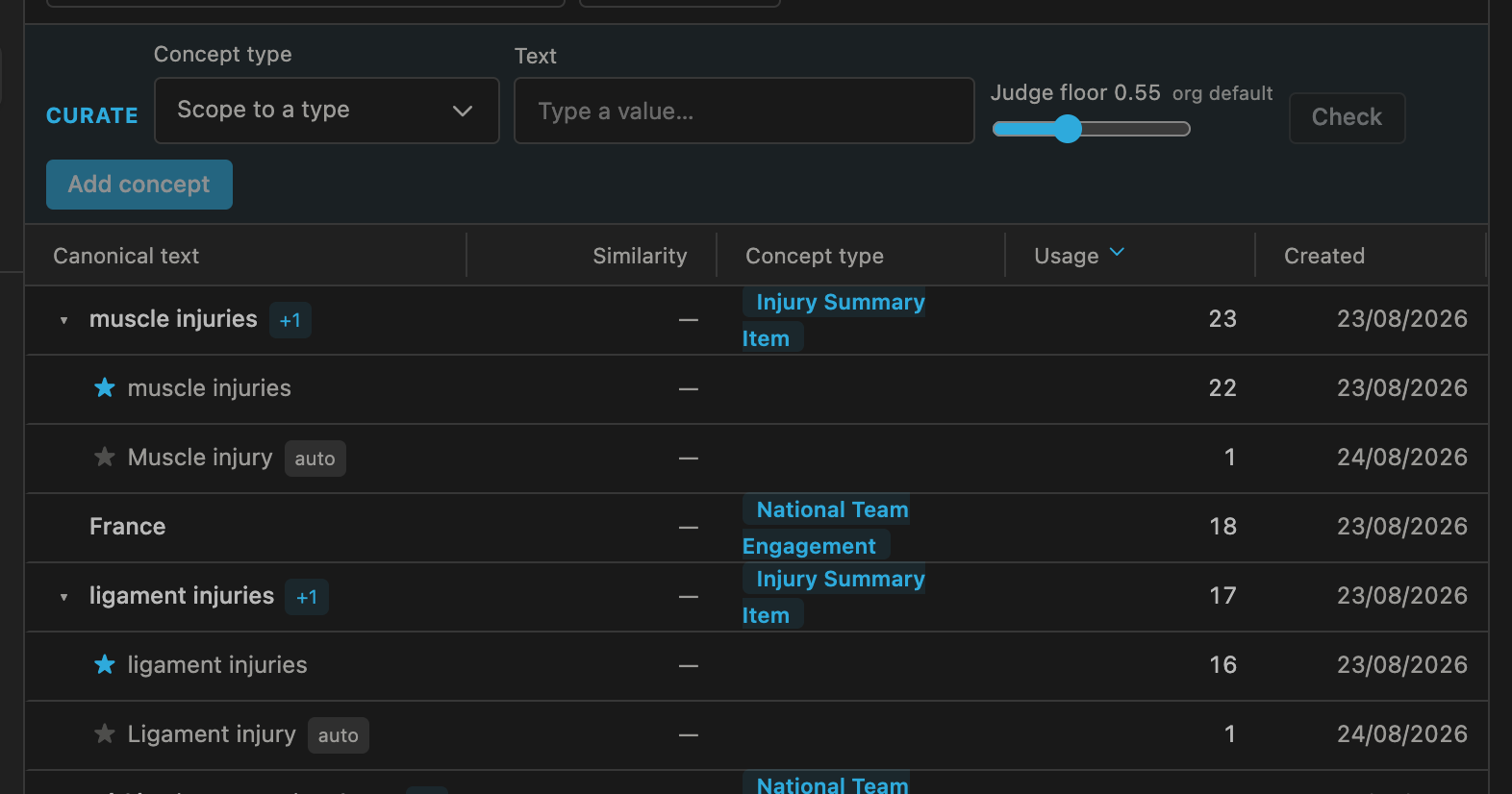The height and width of the screenshot is (794, 1512).
Task: Select the 'Ligament injury' variant text
Action: point(212,734)
